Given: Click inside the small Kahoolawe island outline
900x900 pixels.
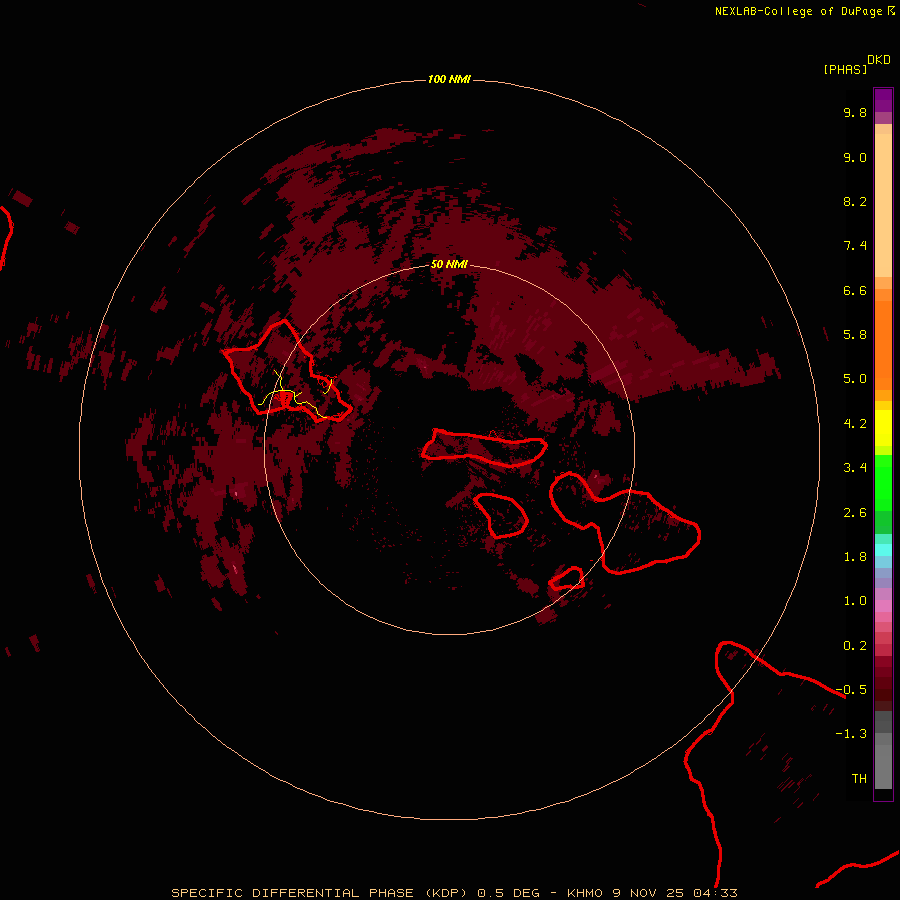Looking at the screenshot, I should click(x=568, y=579).
